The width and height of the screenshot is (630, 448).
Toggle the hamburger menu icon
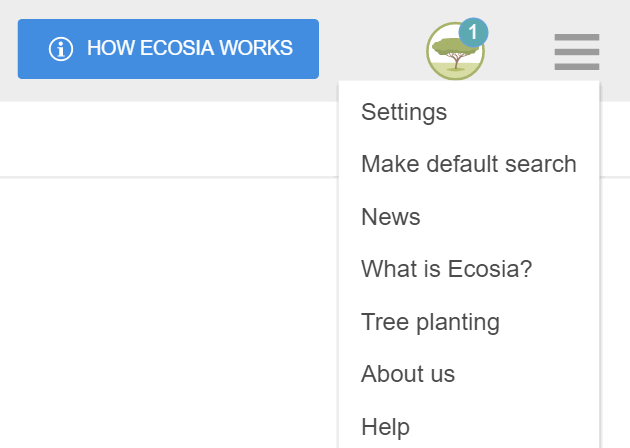pos(577,52)
